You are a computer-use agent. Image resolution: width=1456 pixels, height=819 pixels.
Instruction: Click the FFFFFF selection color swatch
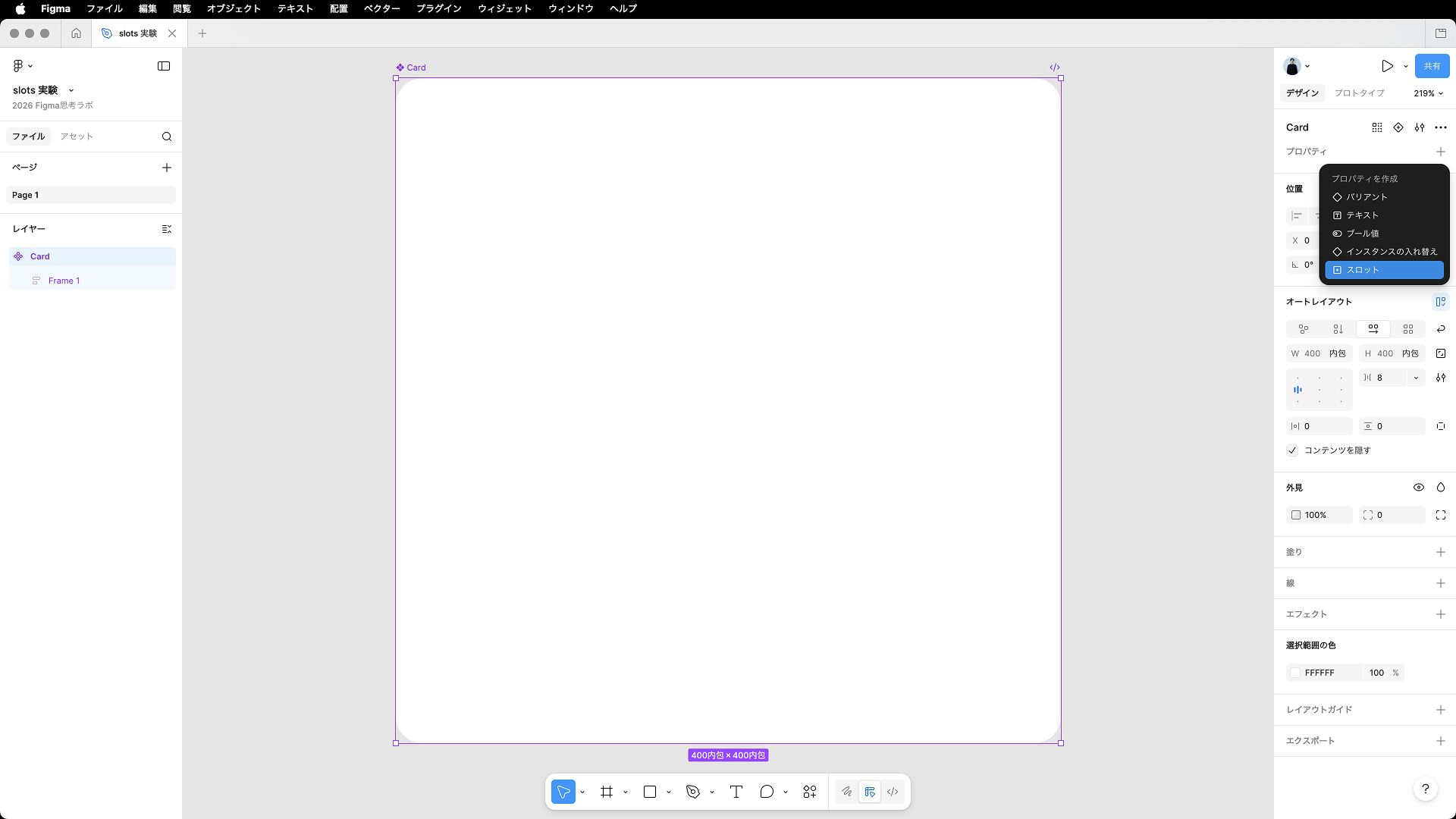1295,673
